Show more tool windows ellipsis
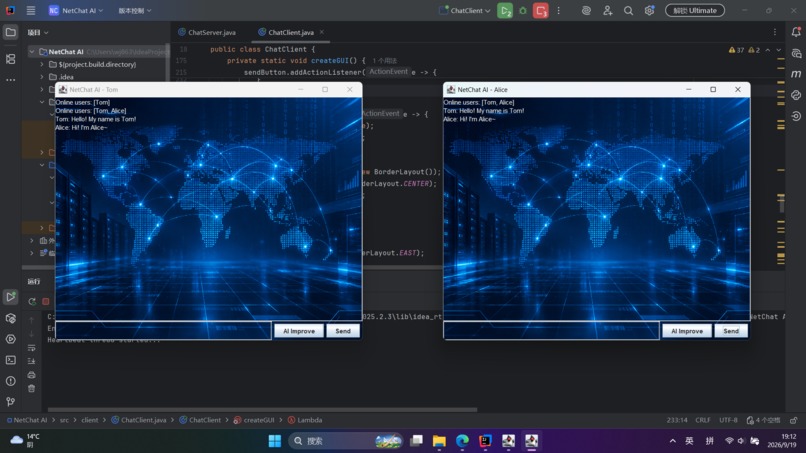 10,80
